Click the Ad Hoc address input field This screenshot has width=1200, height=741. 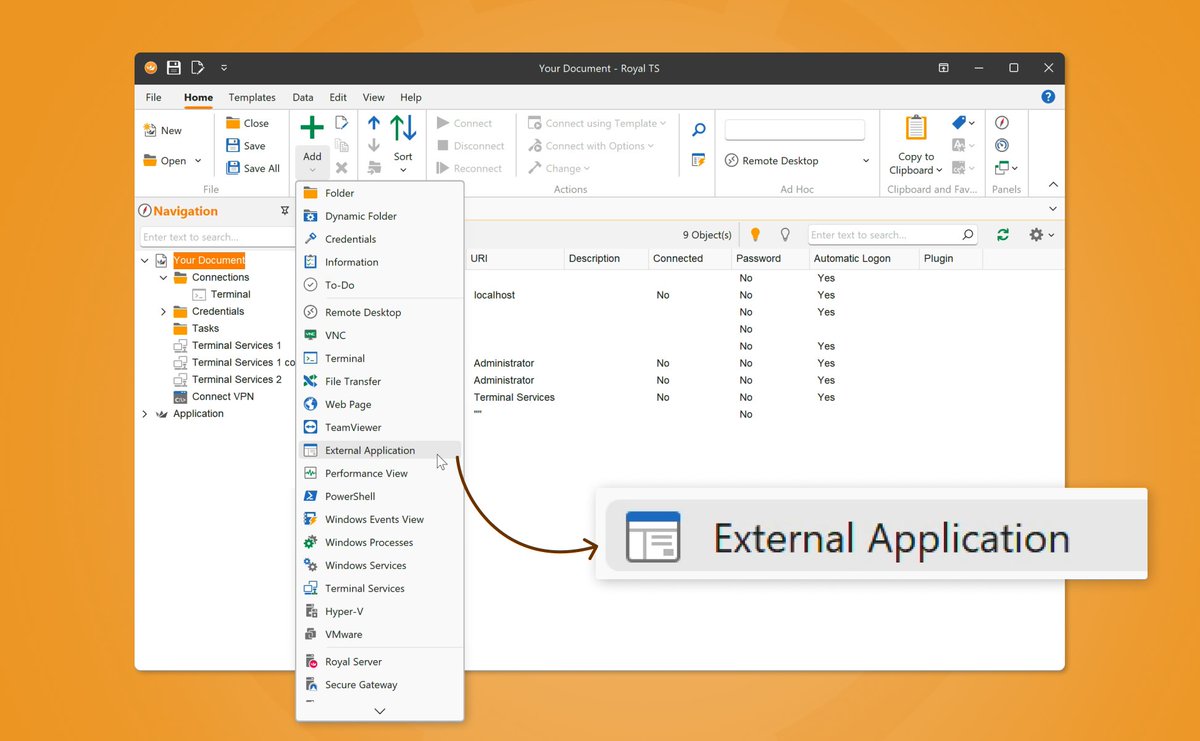(x=795, y=130)
